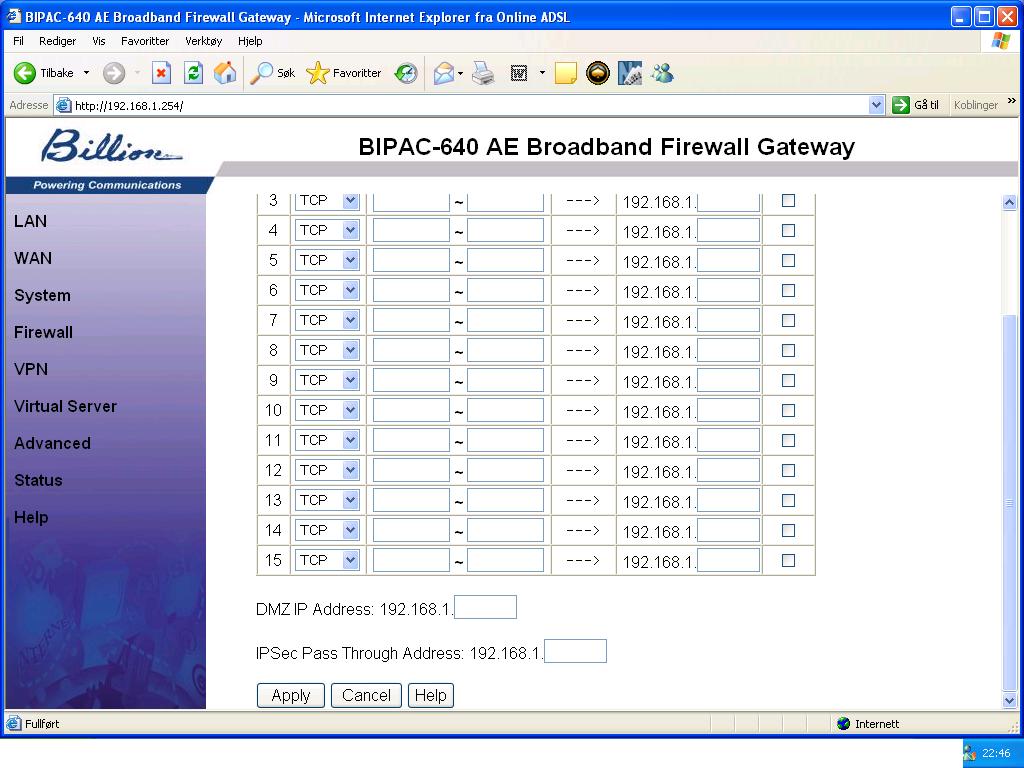This screenshot has width=1024, height=768.
Task: Open the Vis menu
Action: (x=99, y=41)
